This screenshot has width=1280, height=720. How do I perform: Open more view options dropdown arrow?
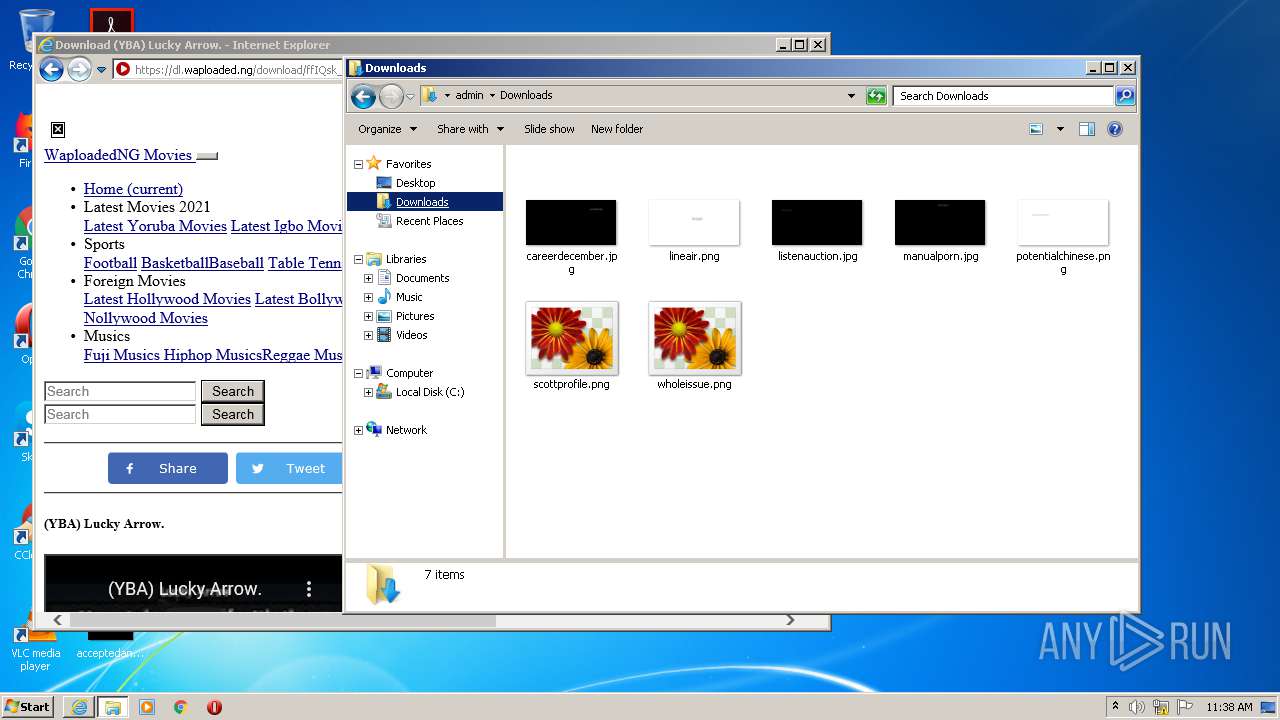coord(1060,129)
